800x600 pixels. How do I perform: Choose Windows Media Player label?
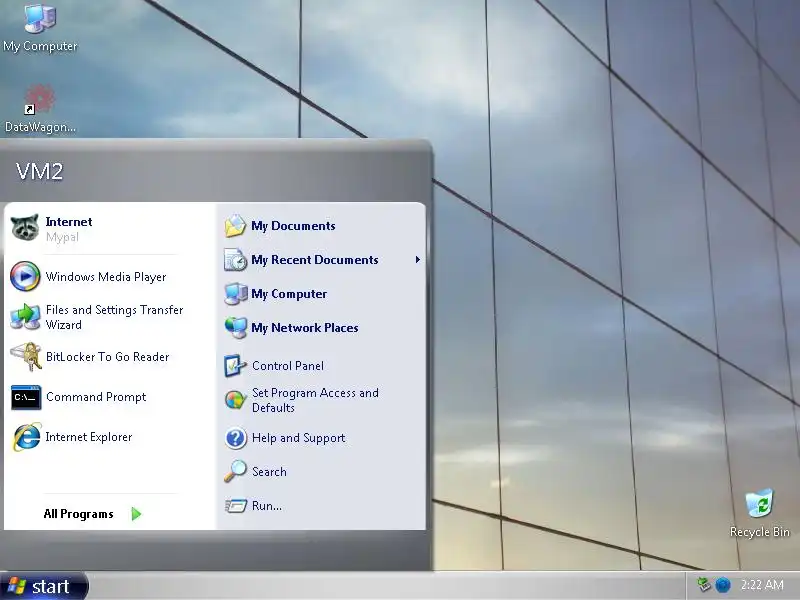pos(106,277)
